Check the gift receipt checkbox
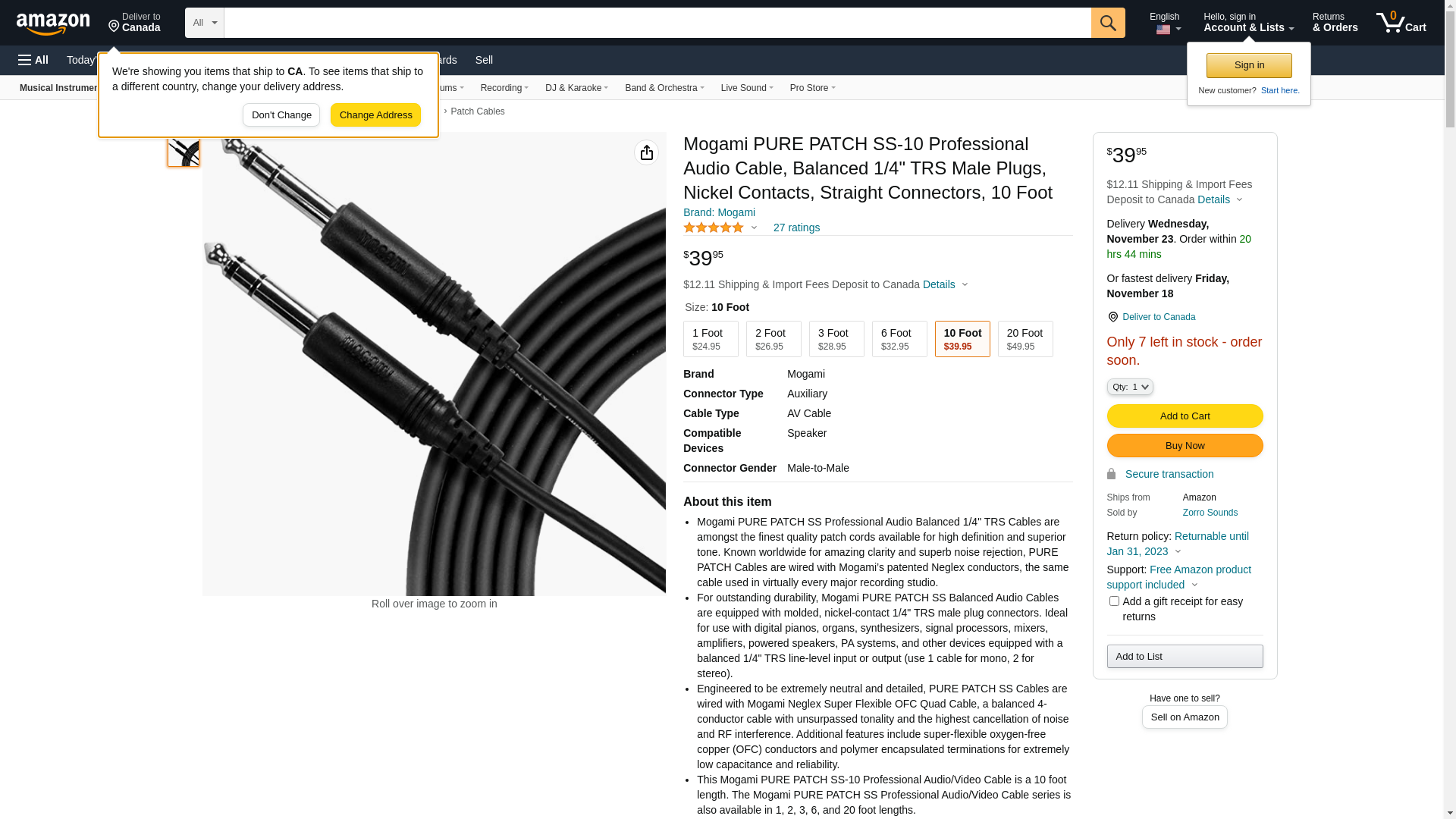Viewport: 1456px width, 819px height. pos(1114,601)
